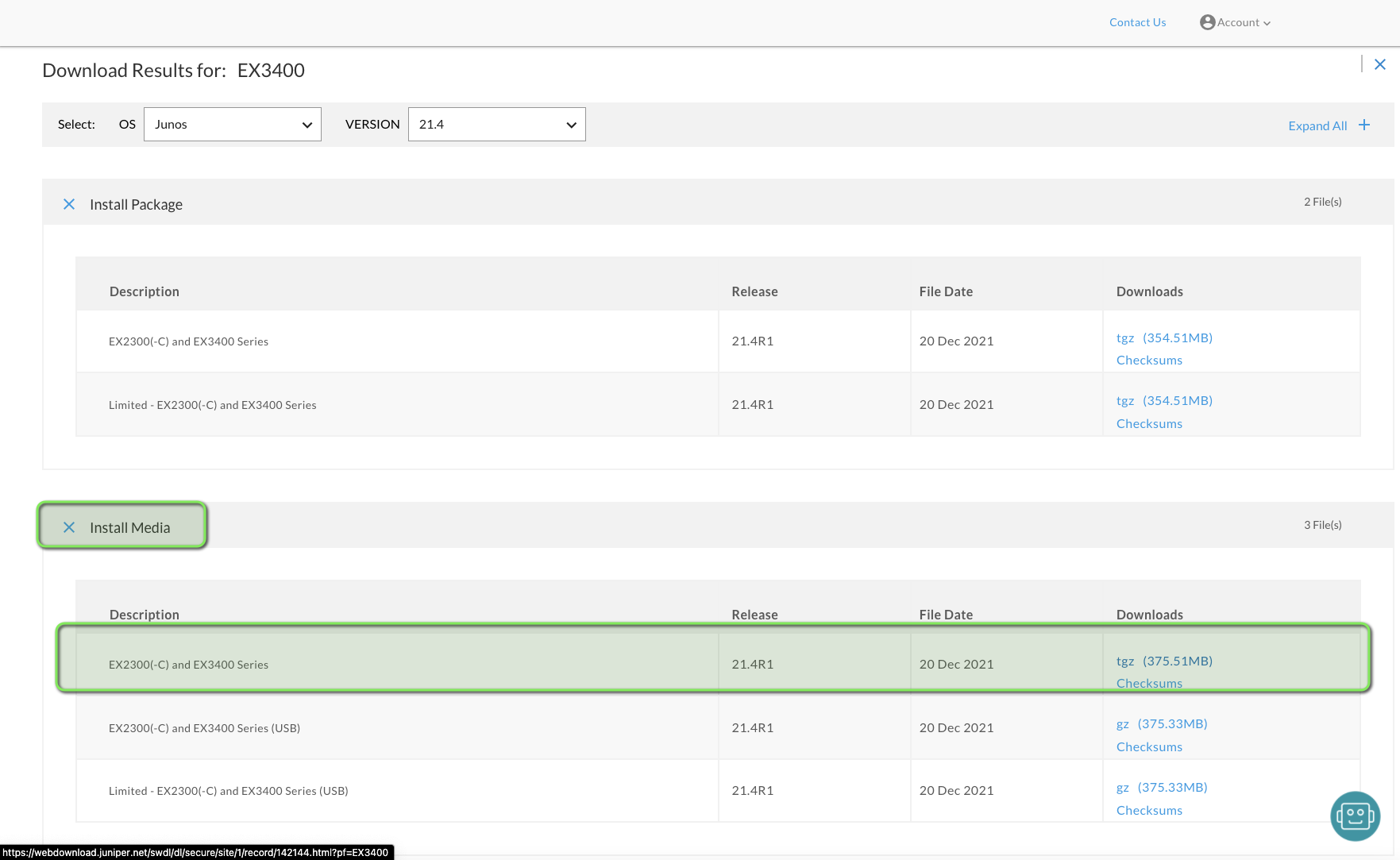Image resolution: width=1400 pixels, height=860 pixels.
Task: Collapse Install Package using its X icon
Action: 69,204
